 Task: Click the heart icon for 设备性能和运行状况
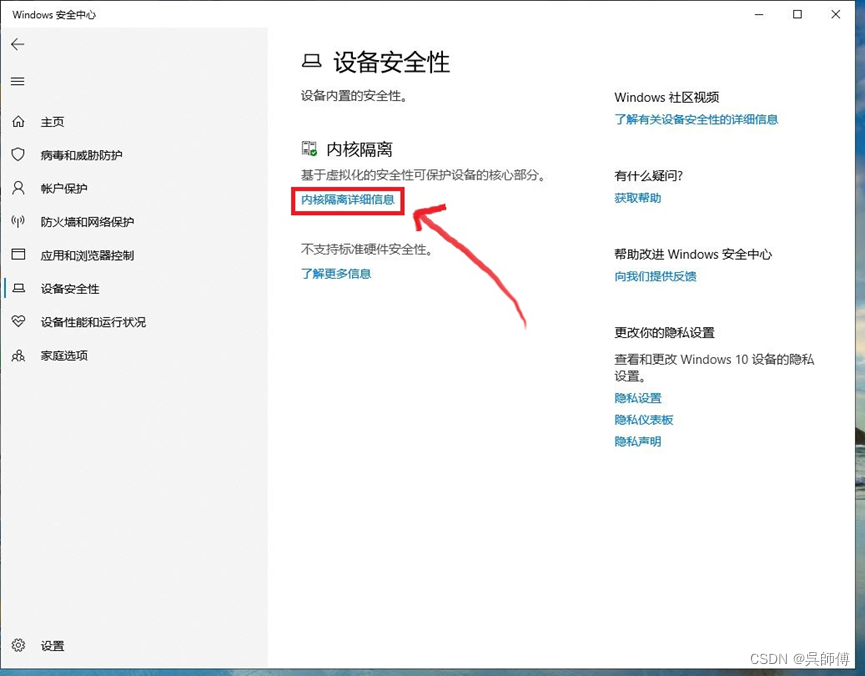tap(18, 321)
